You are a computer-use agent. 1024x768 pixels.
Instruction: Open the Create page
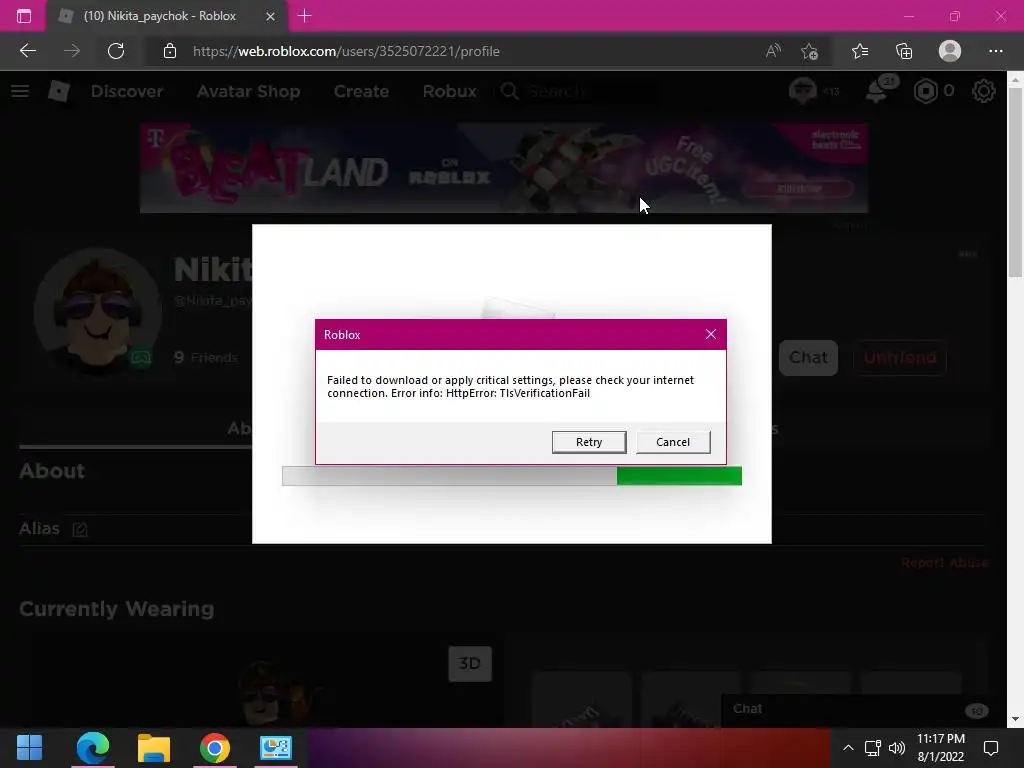[x=361, y=91]
